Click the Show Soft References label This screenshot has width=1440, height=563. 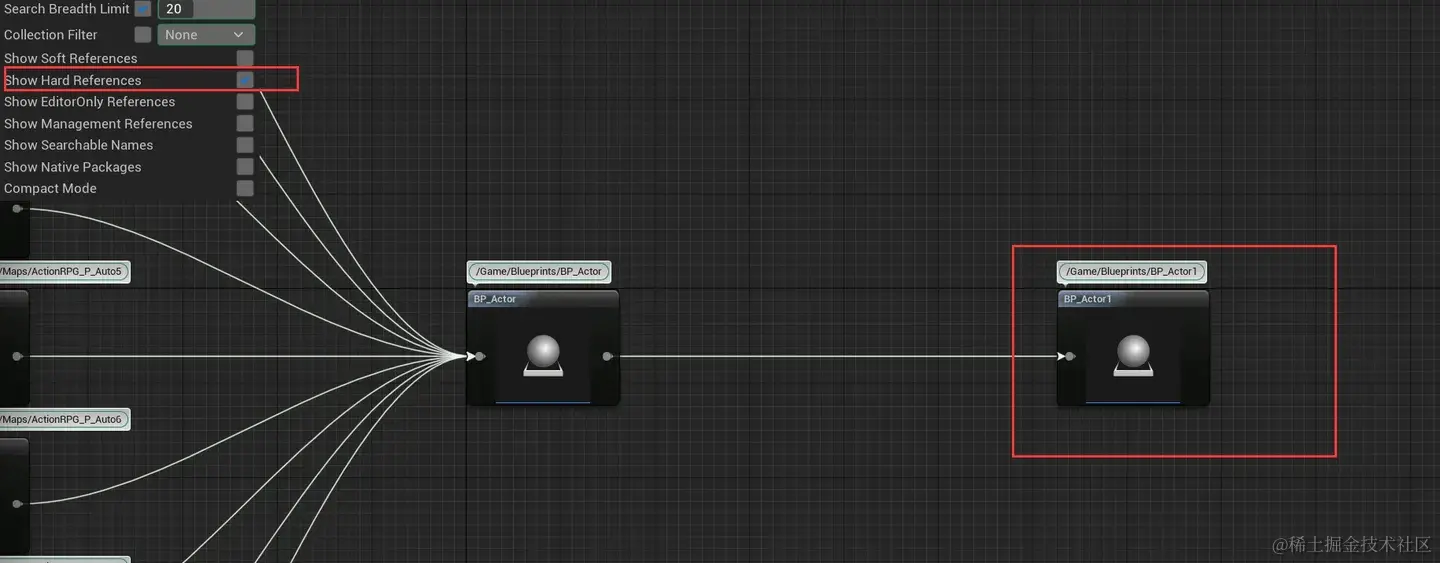[71, 58]
